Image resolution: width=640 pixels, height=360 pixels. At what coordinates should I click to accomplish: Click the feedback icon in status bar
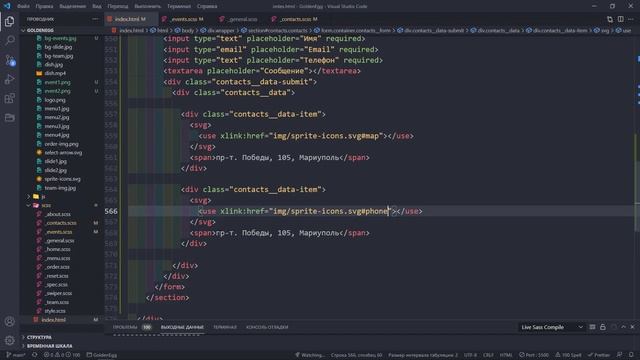click(620, 355)
